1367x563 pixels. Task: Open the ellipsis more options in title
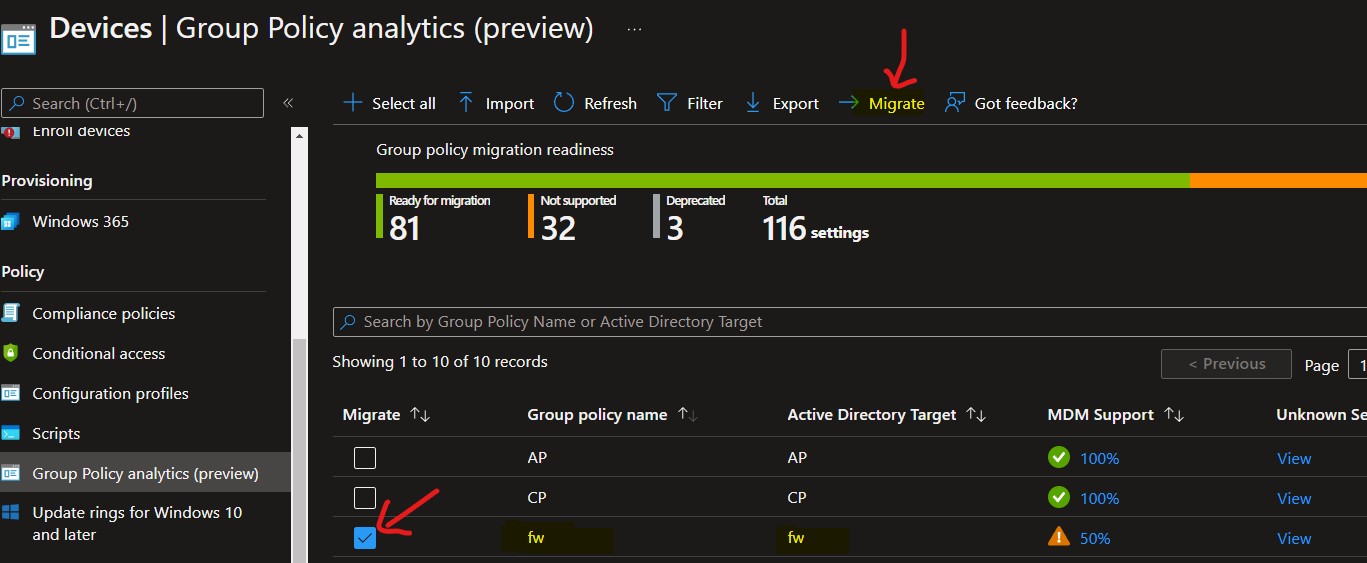pos(634,29)
